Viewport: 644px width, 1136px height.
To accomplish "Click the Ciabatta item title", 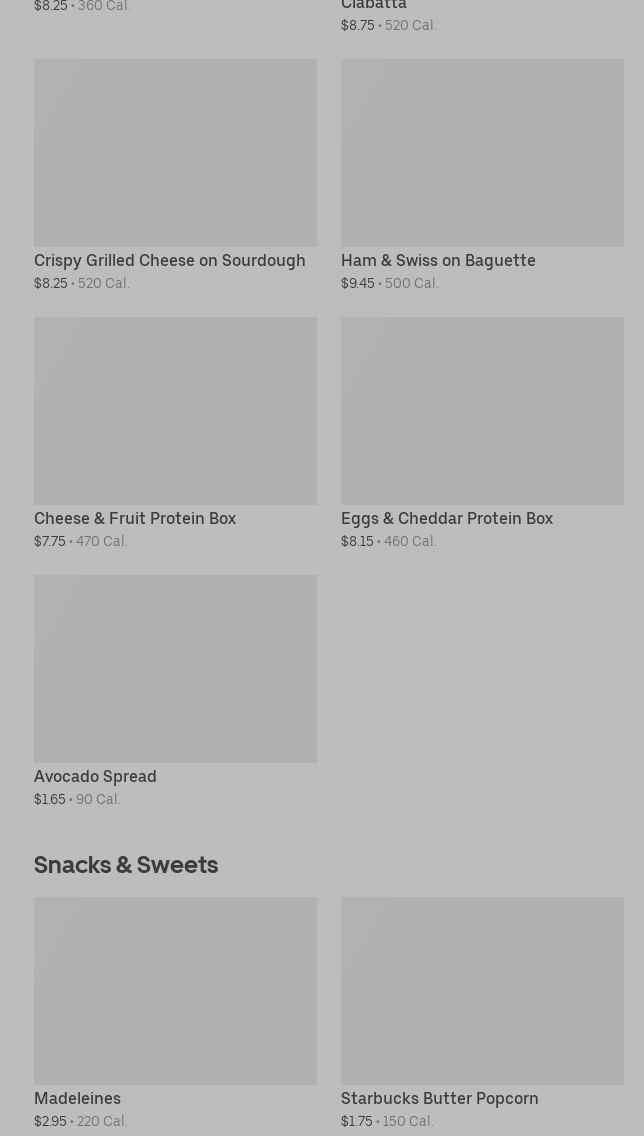I will coord(374,6).
